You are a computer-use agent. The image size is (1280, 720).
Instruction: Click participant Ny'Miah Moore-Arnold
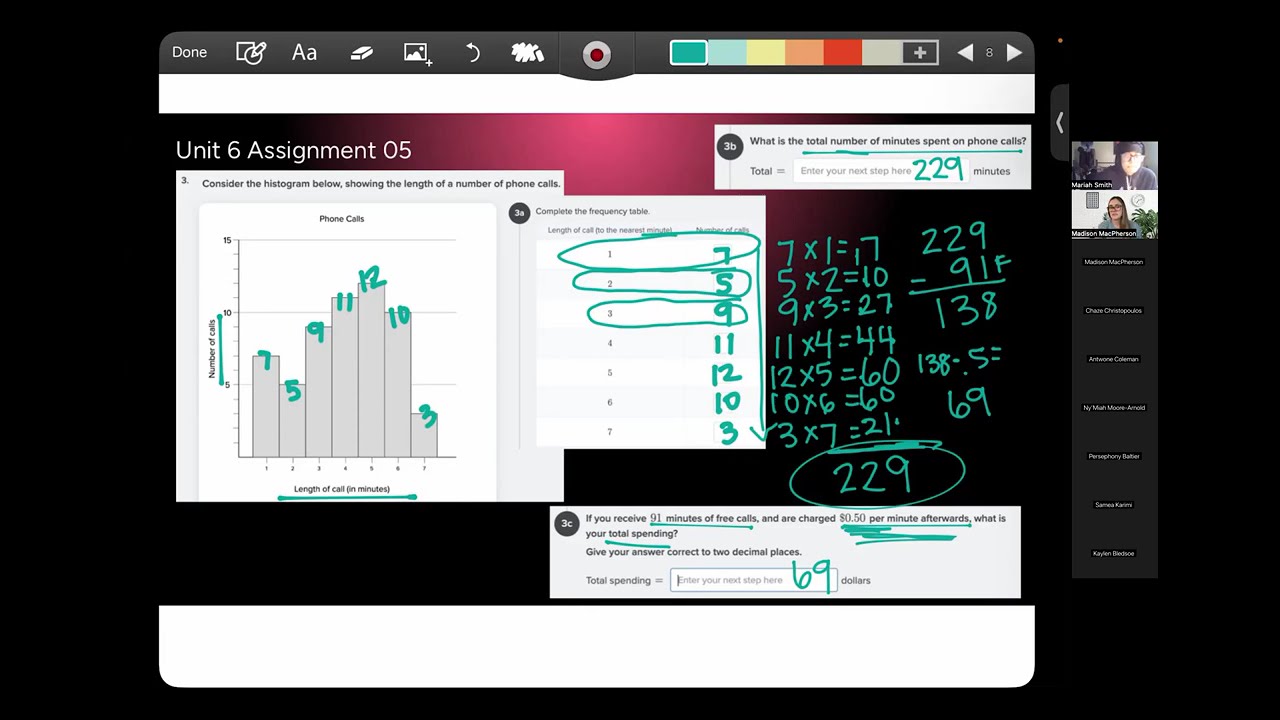click(1114, 407)
